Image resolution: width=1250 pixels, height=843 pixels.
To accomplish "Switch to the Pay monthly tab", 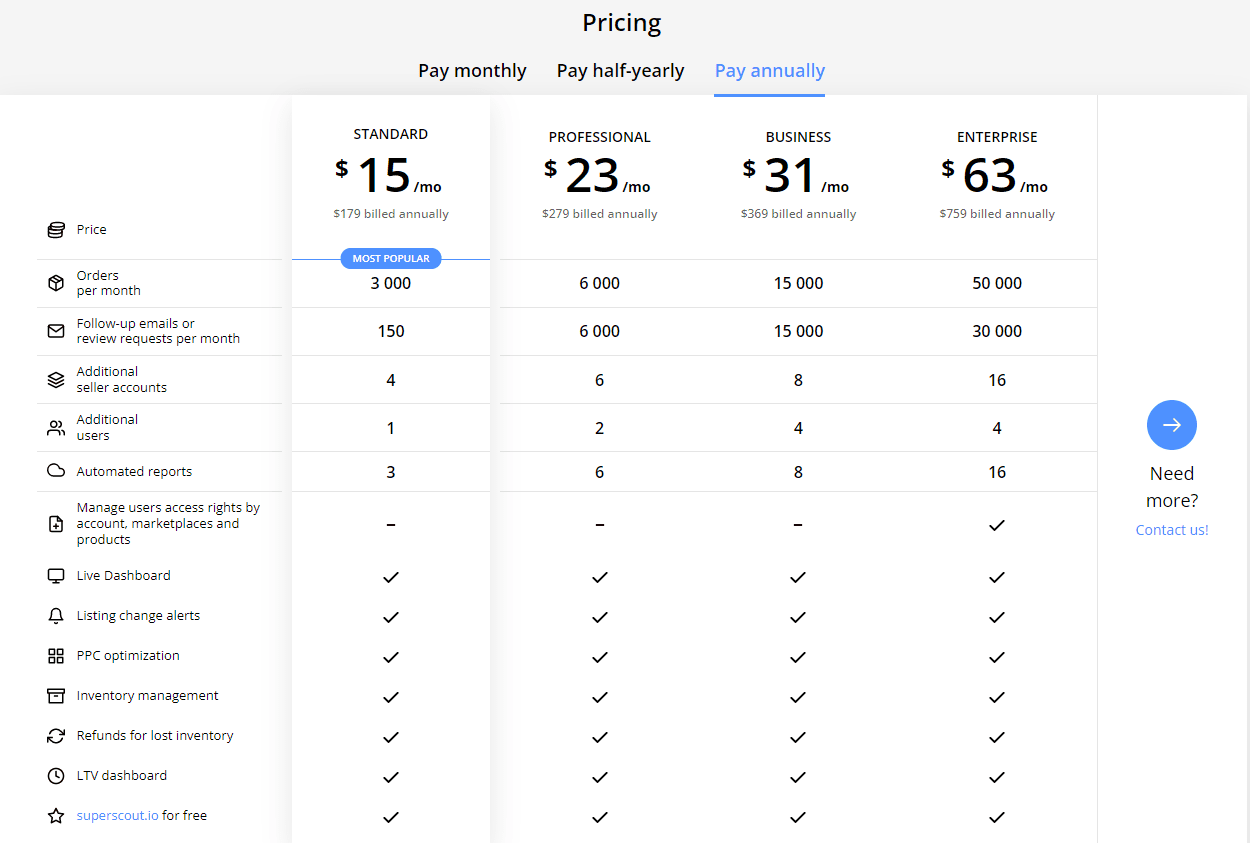I will 472,71.
